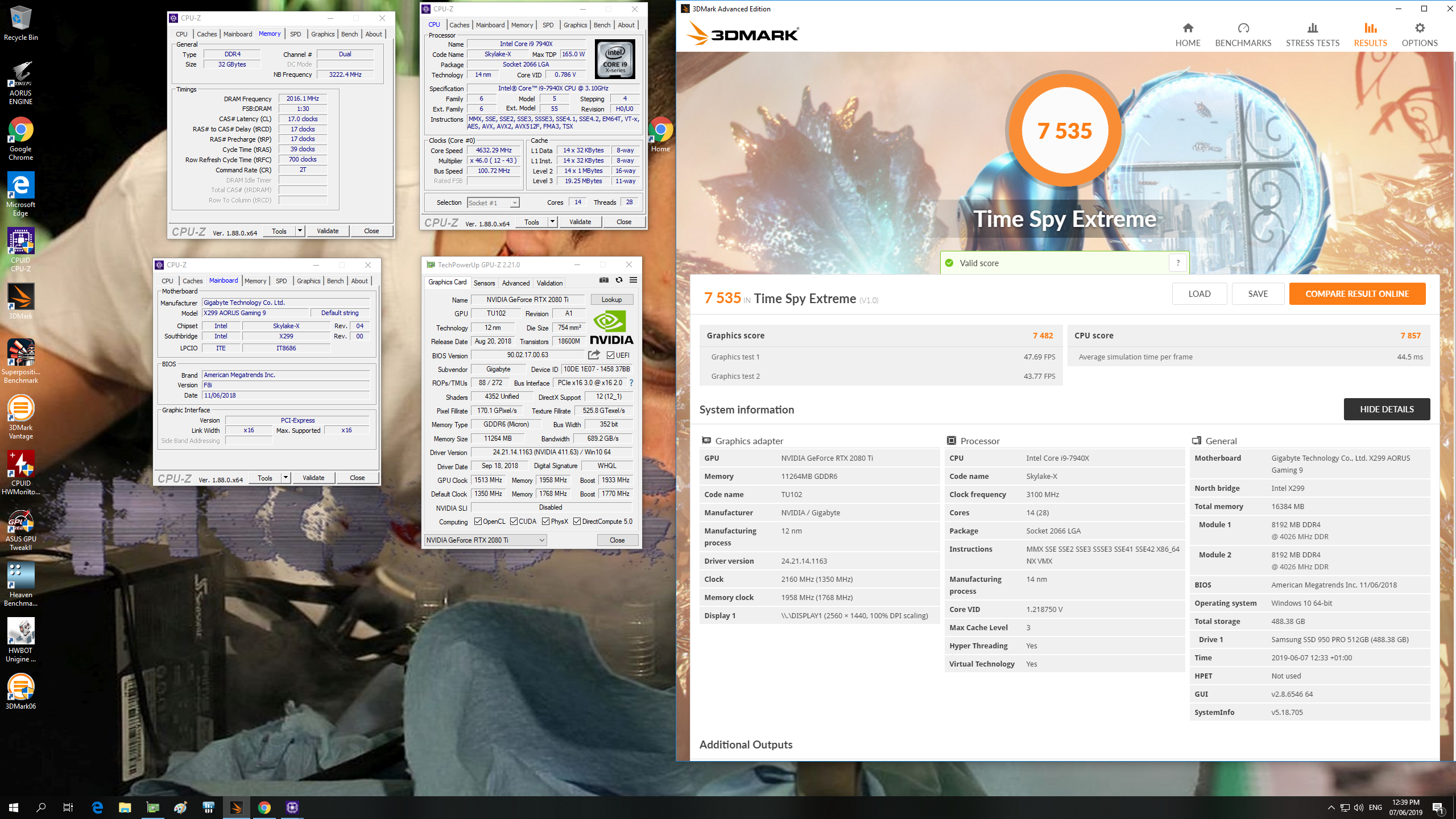Viewport: 1456px width, 819px height.
Task: Open Socket #1 selection dropdown
Action: 493,203
